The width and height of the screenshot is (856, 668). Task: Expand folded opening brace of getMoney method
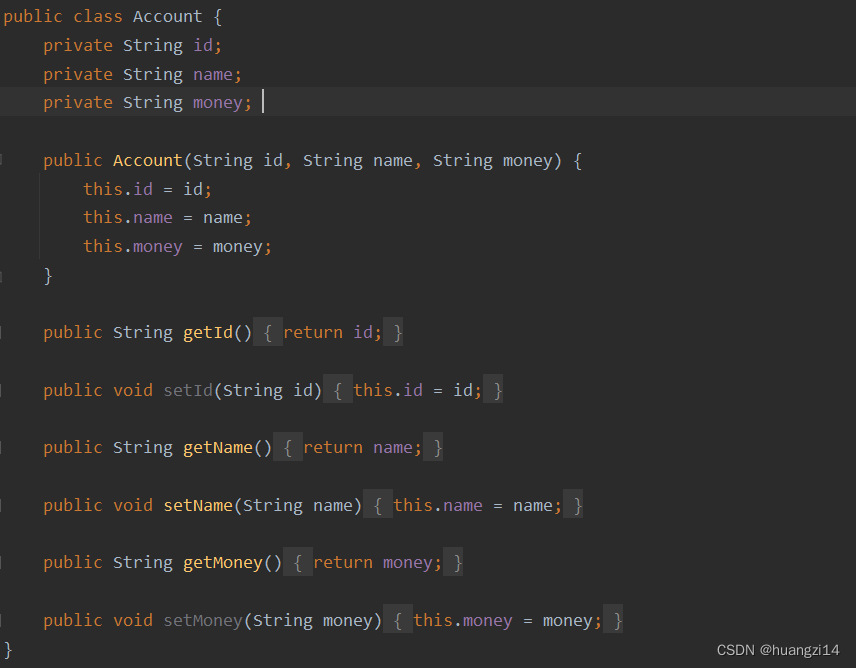298,563
